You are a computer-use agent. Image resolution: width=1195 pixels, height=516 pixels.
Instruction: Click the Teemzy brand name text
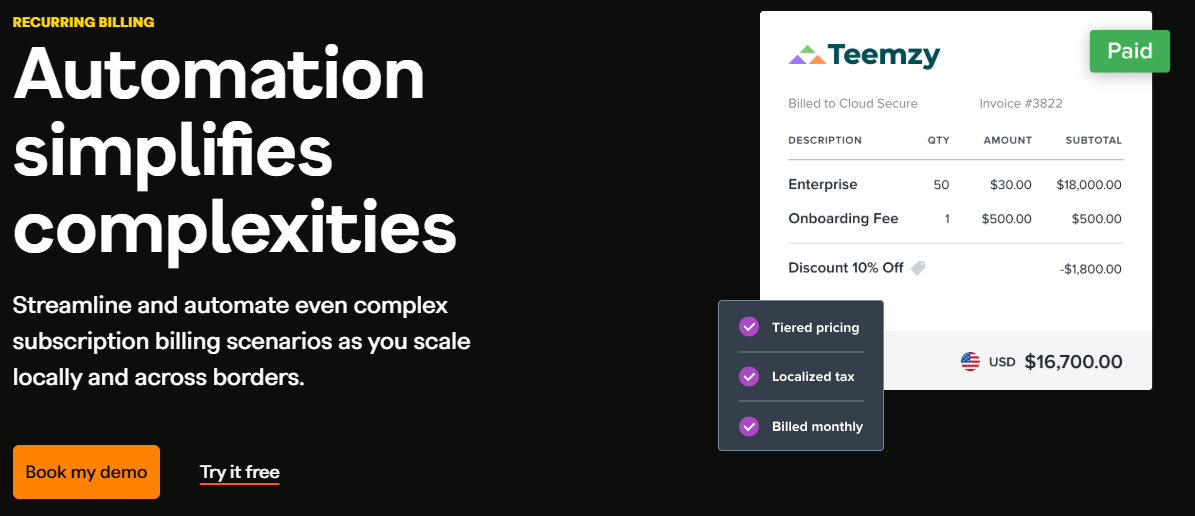(x=885, y=56)
